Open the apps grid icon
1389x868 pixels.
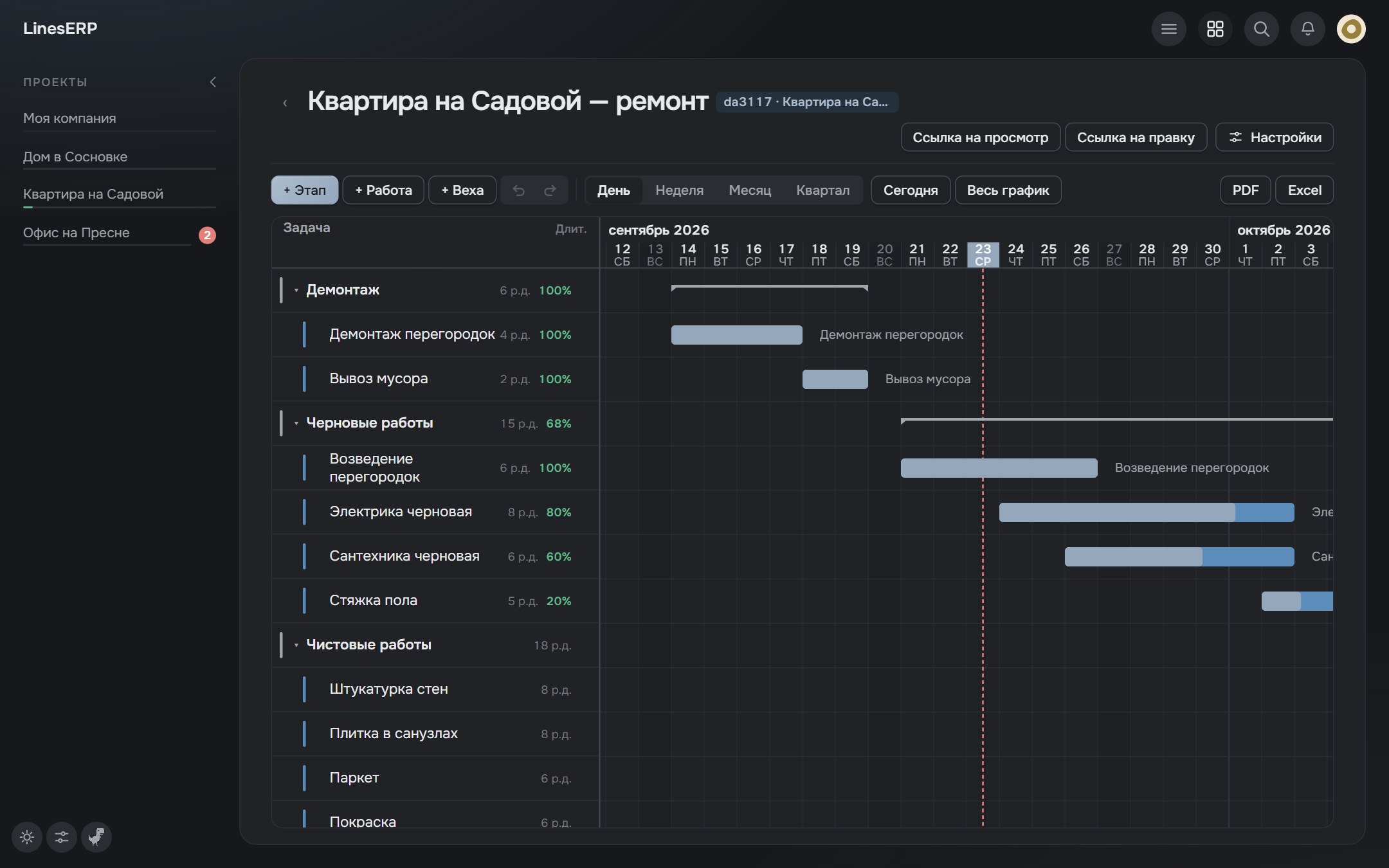point(1215,29)
